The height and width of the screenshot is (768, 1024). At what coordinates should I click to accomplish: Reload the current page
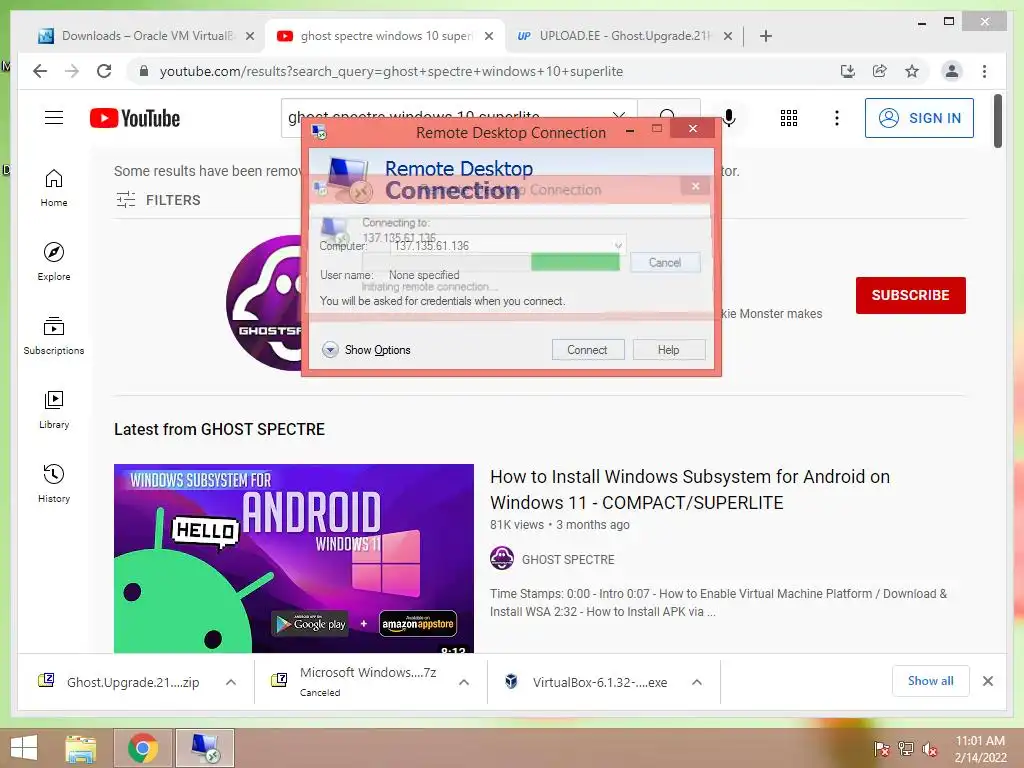click(x=104, y=71)
